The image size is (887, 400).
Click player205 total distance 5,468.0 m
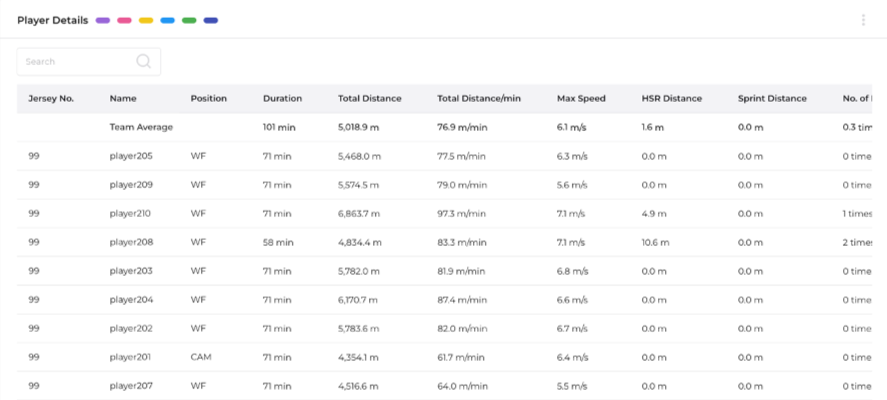pyautogui.click(x=360, y=156)
